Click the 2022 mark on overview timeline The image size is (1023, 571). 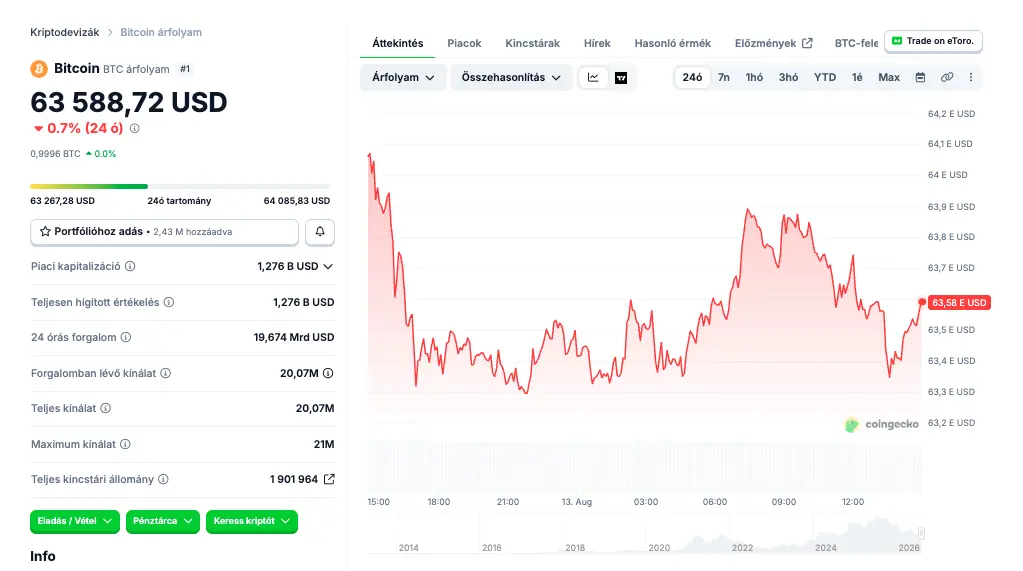pos(742,548)
